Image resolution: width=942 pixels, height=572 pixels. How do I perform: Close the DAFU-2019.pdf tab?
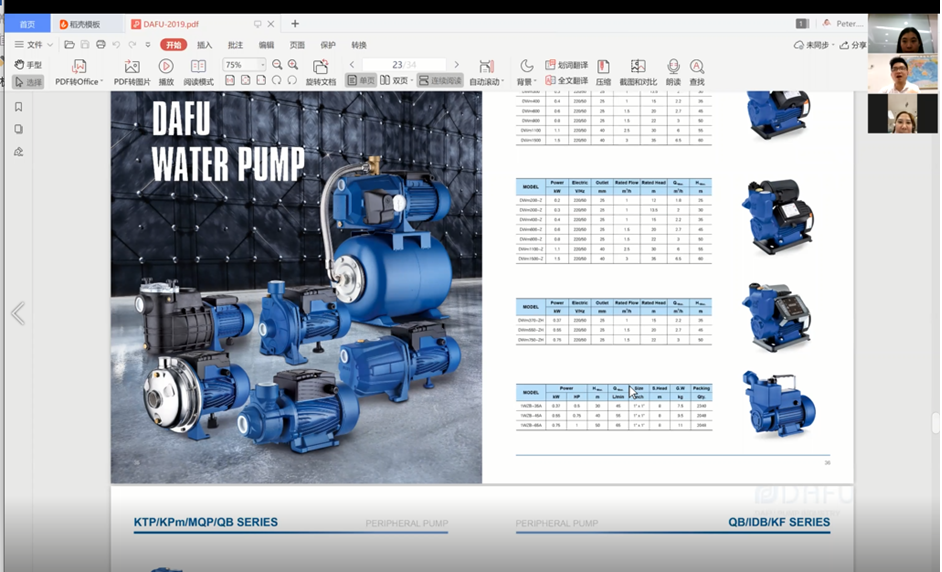(x=271, y=24)
